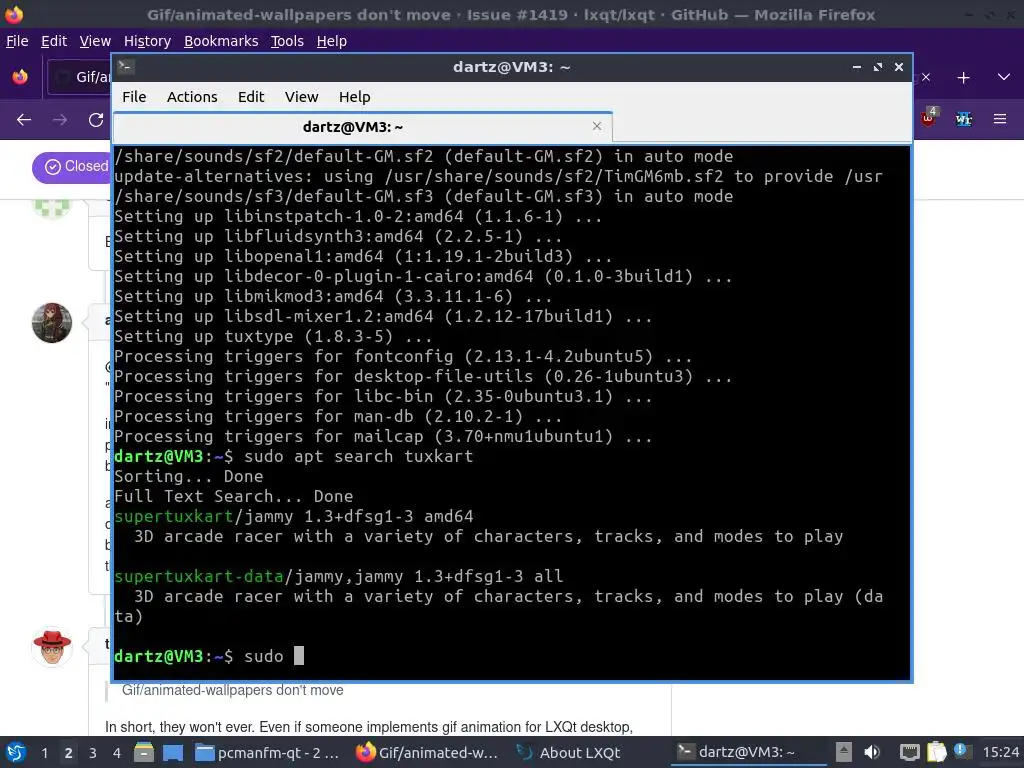The image size is (1024, 768).
Task: Click the network status tray icon
Action: pyautogui.click(x=909, y=752)
